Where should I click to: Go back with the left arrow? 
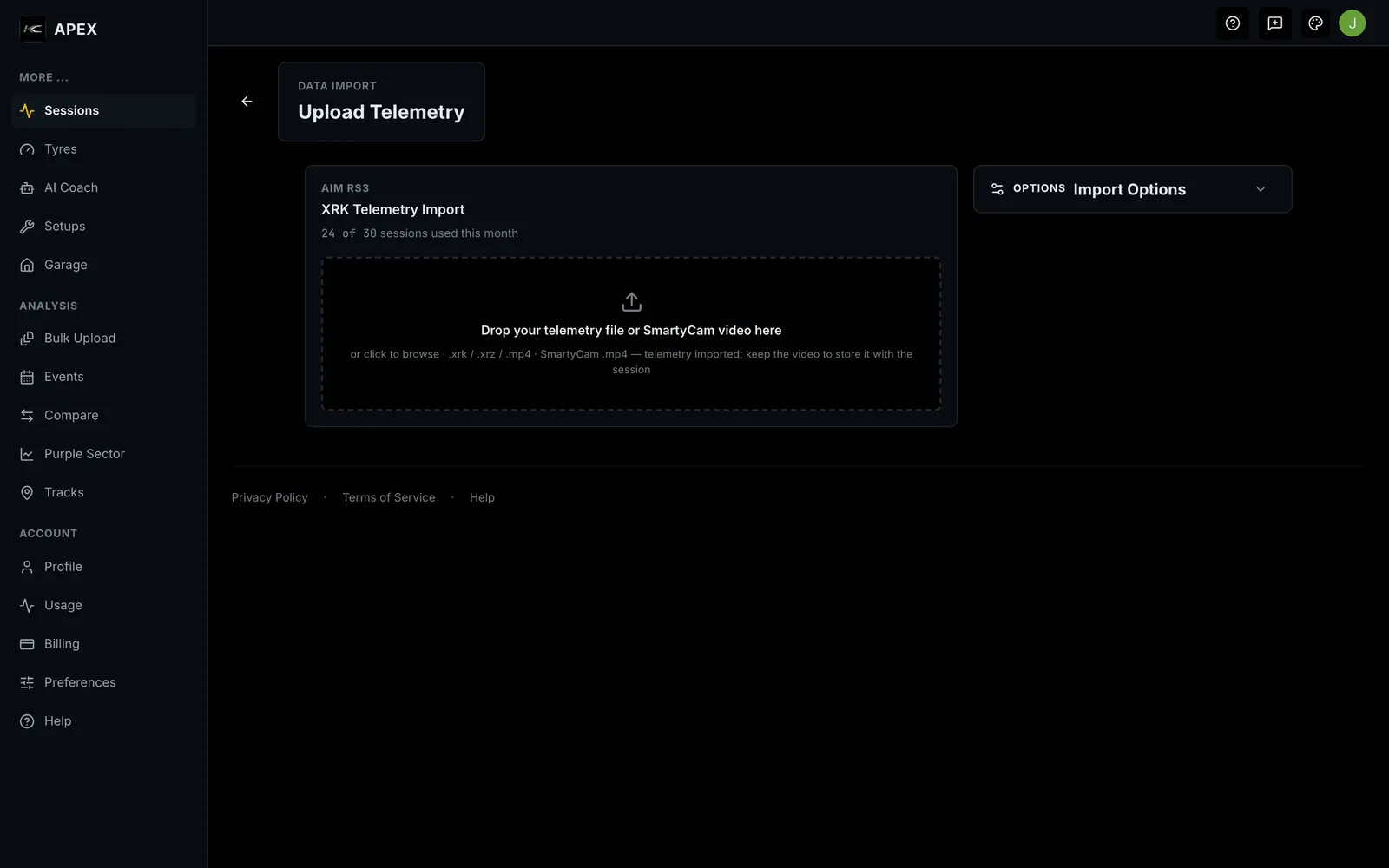tap(247, 102)
